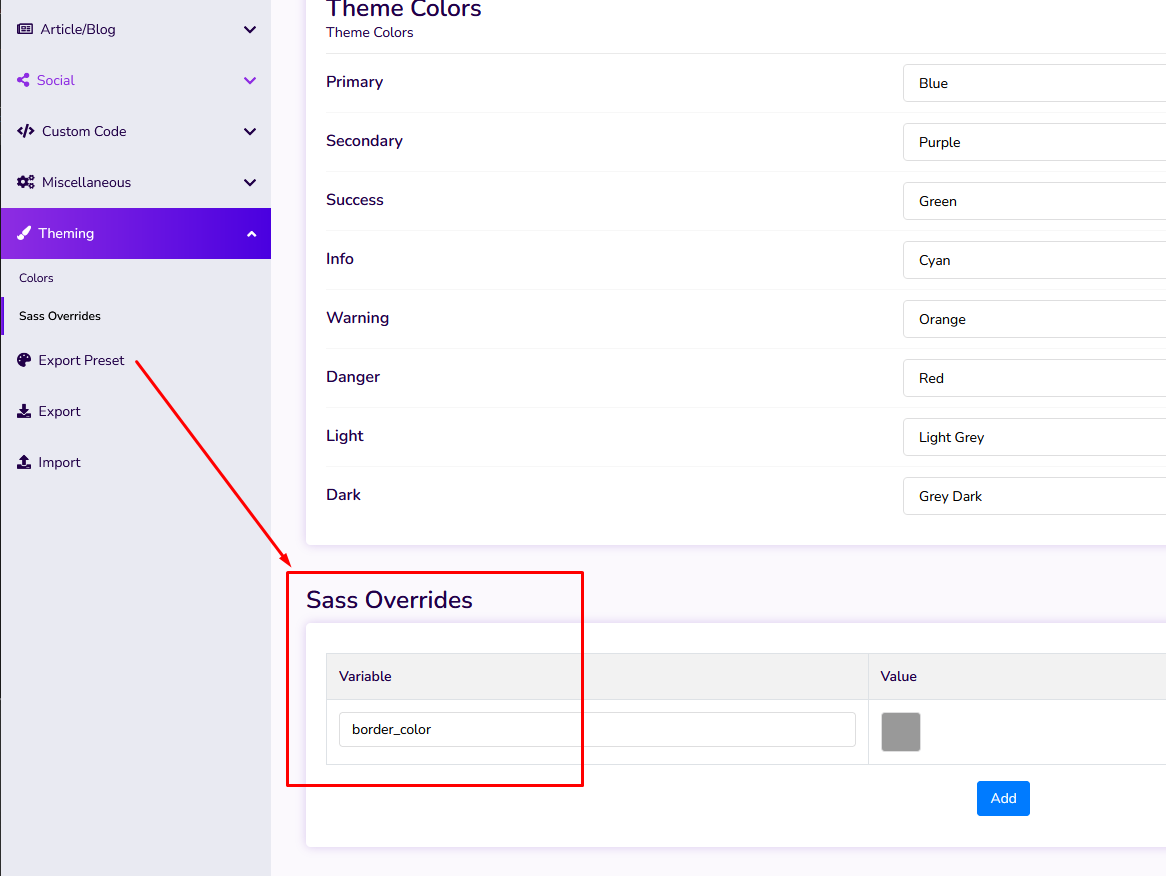Viewport: 1166px width, 876px height.
Task: Click the Custom Code brackets icon
Action: tap(25, 131)
